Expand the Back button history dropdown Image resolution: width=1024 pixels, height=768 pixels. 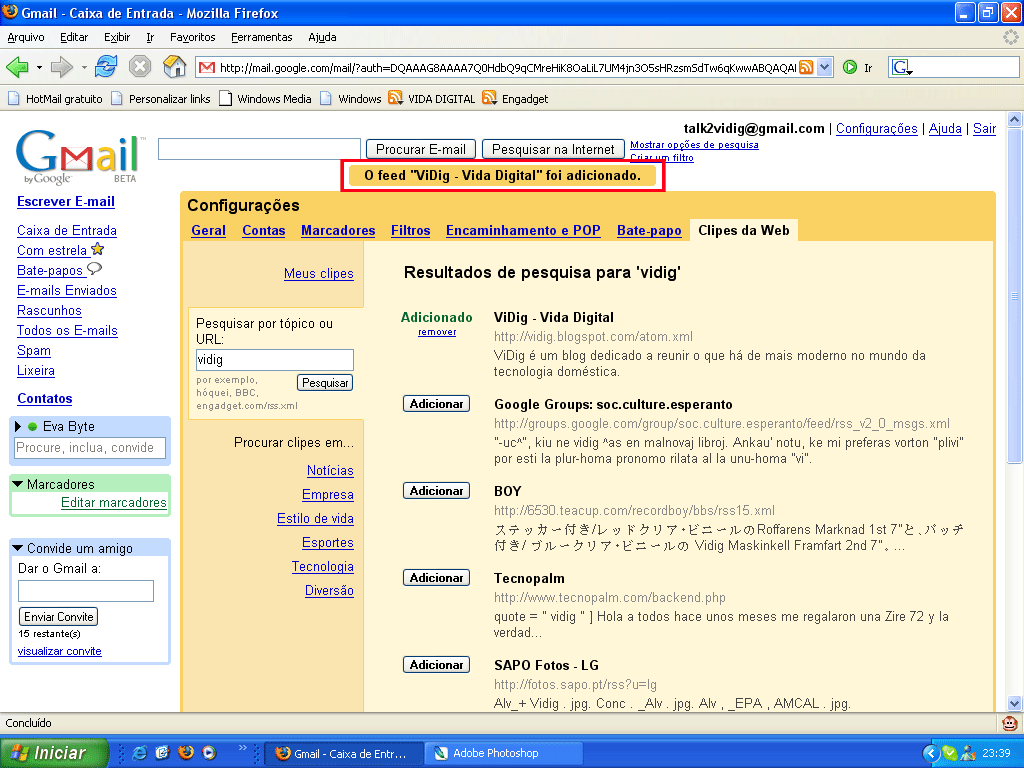[39, 67]
